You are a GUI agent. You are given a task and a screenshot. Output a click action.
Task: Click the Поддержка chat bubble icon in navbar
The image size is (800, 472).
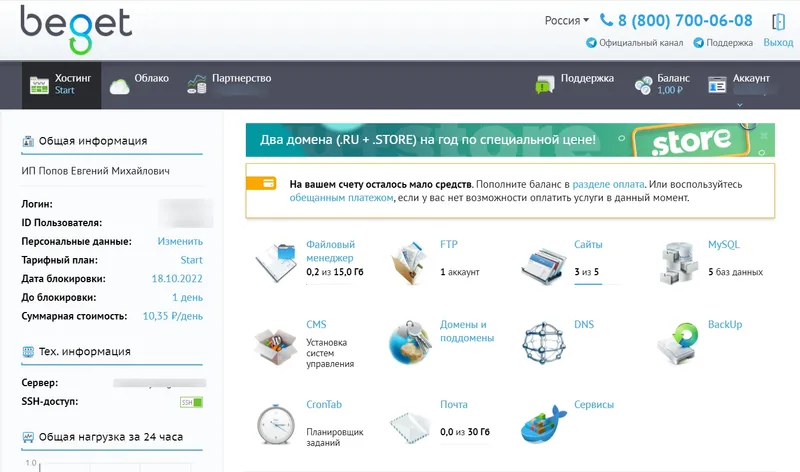click(545, 84)
